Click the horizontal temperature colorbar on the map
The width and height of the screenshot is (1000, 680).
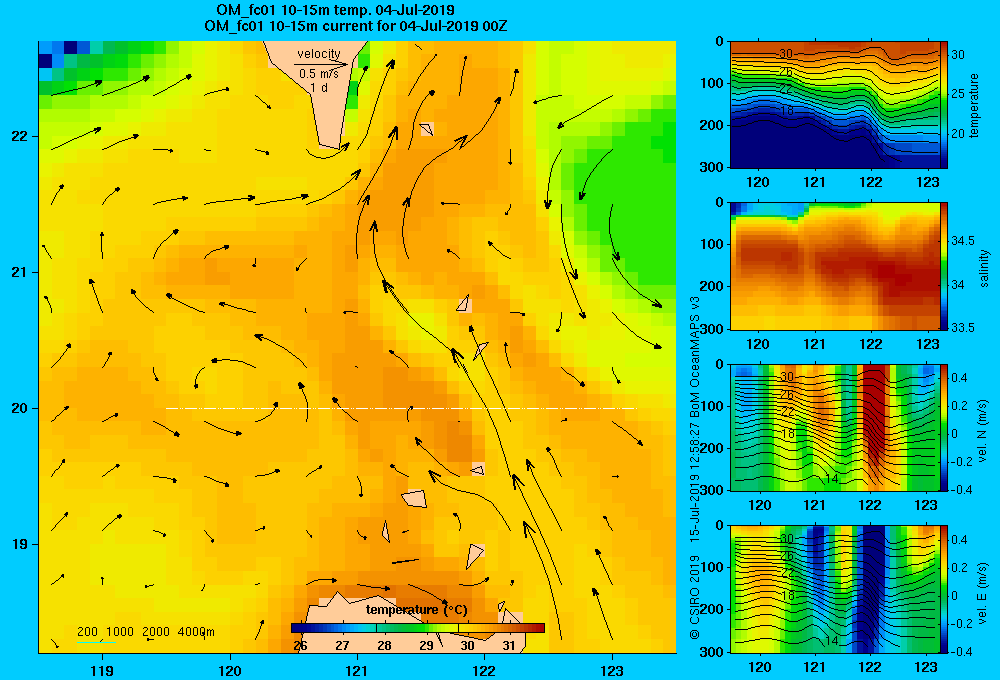(x=418, y=628)
